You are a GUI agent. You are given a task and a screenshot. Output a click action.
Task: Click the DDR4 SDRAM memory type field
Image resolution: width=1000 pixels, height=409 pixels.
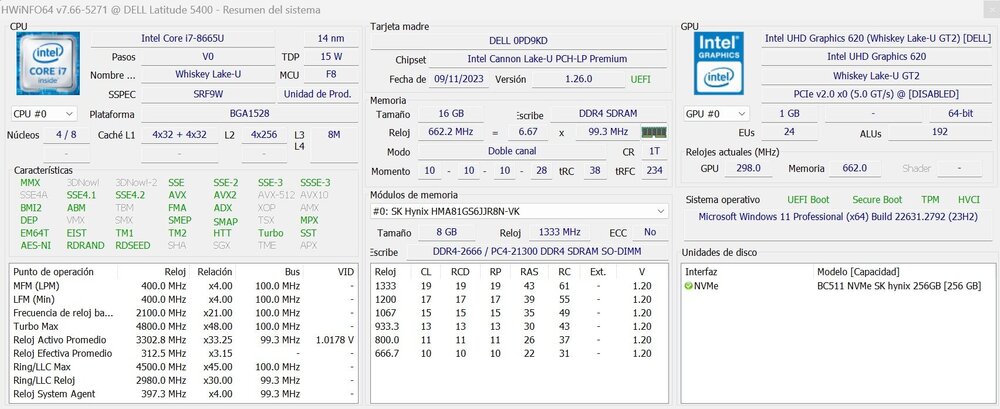(608, 114)
